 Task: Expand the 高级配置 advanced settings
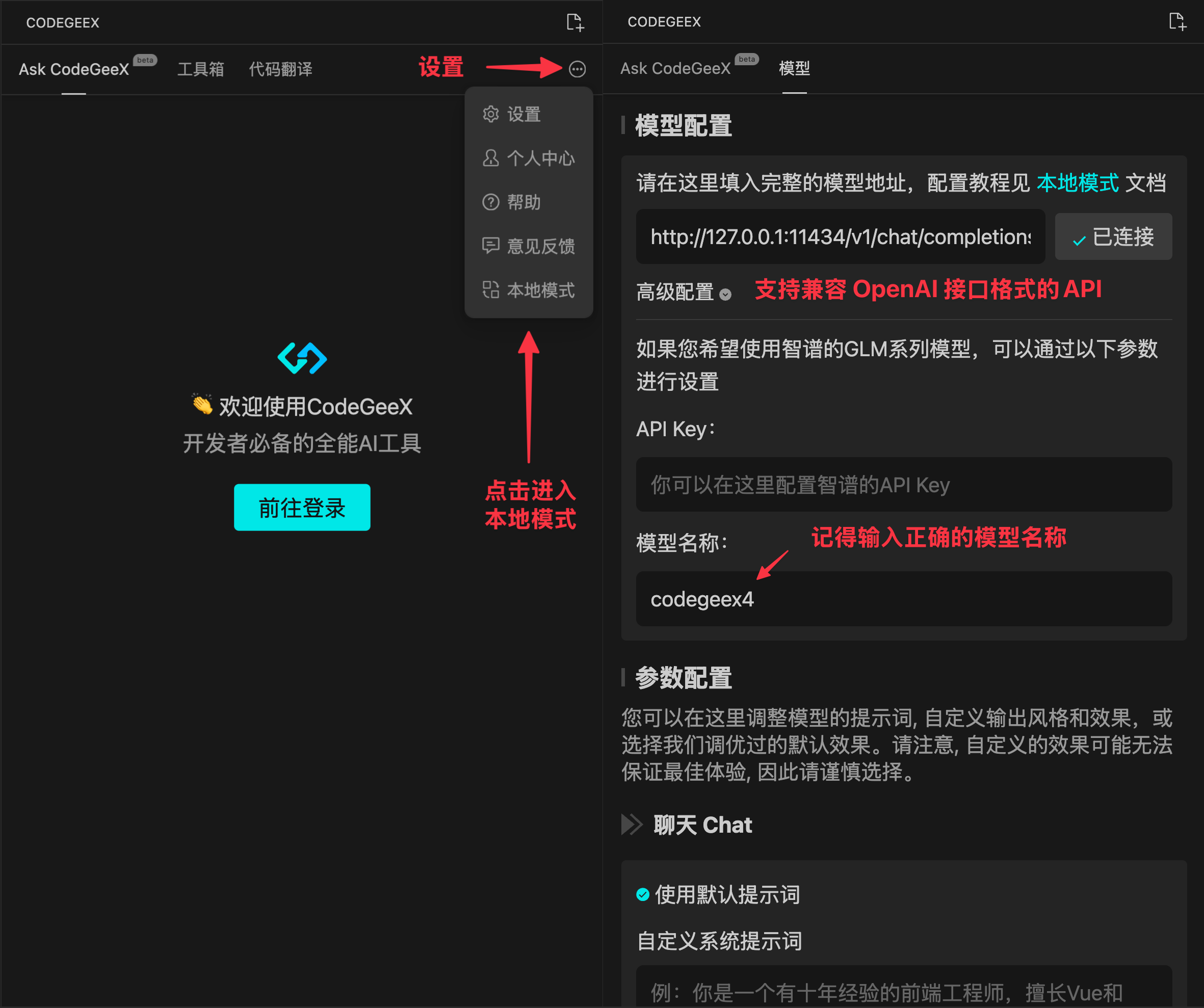[x=726, y=294]
